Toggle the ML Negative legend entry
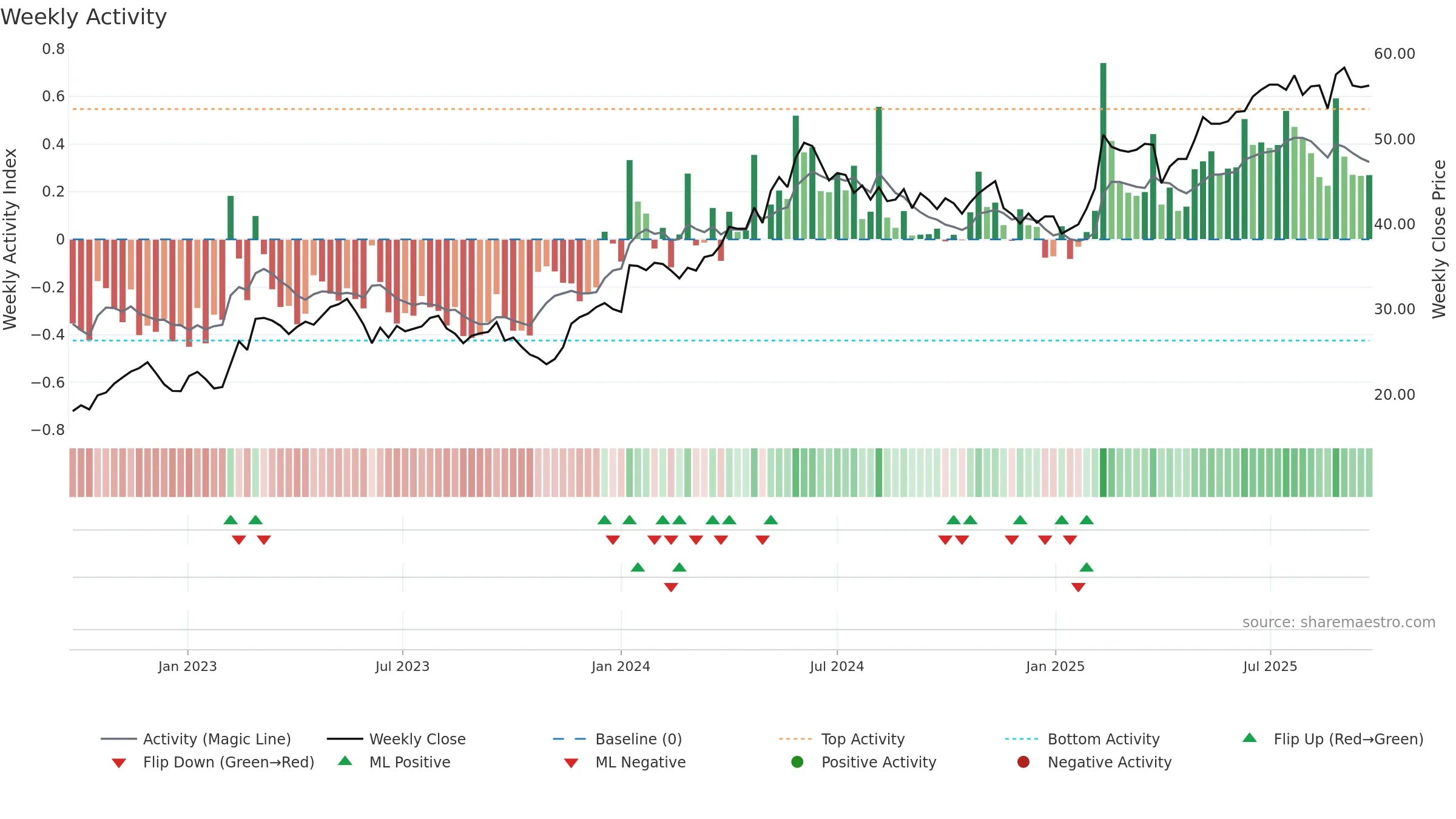 (625, 762)
